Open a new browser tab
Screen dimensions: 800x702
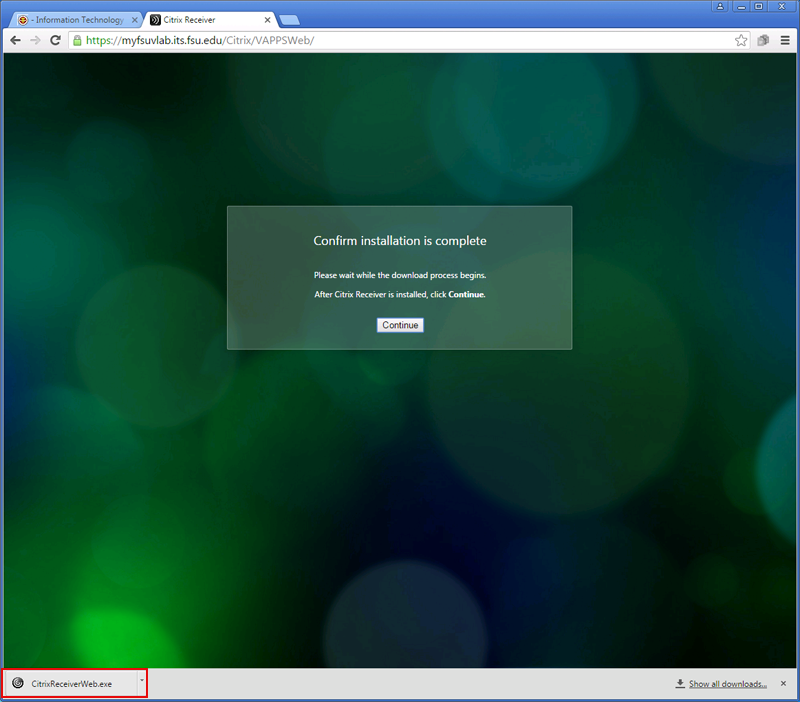289,20
